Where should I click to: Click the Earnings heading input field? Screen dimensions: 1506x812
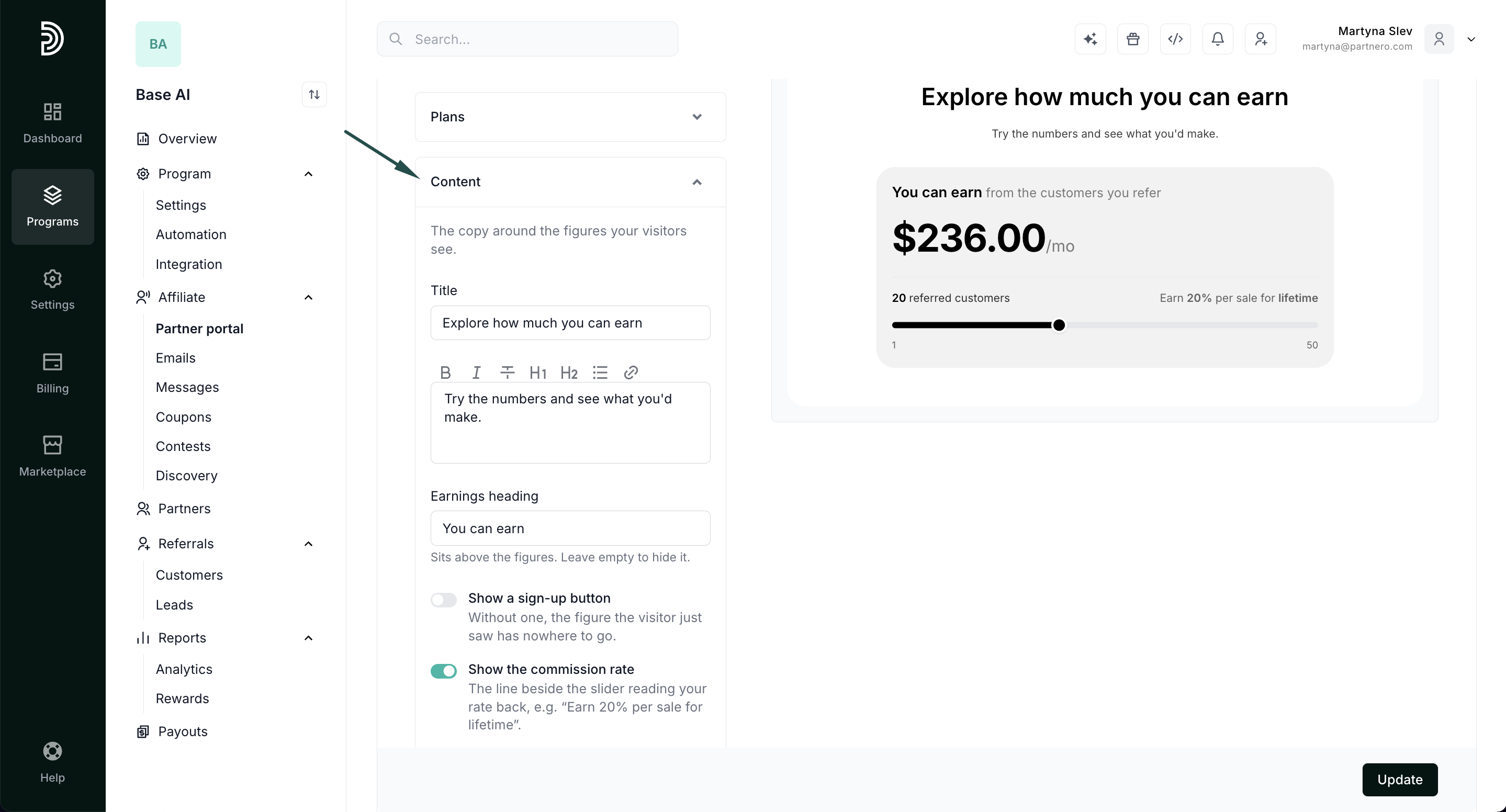pos(570,528)
